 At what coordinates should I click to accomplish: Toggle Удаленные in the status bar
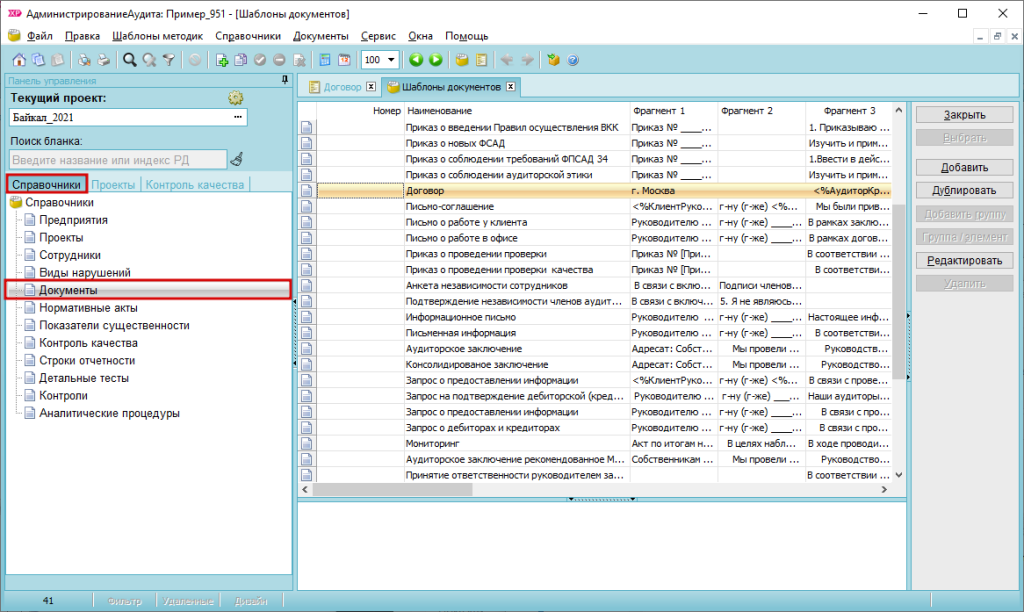tap(188, 601)
